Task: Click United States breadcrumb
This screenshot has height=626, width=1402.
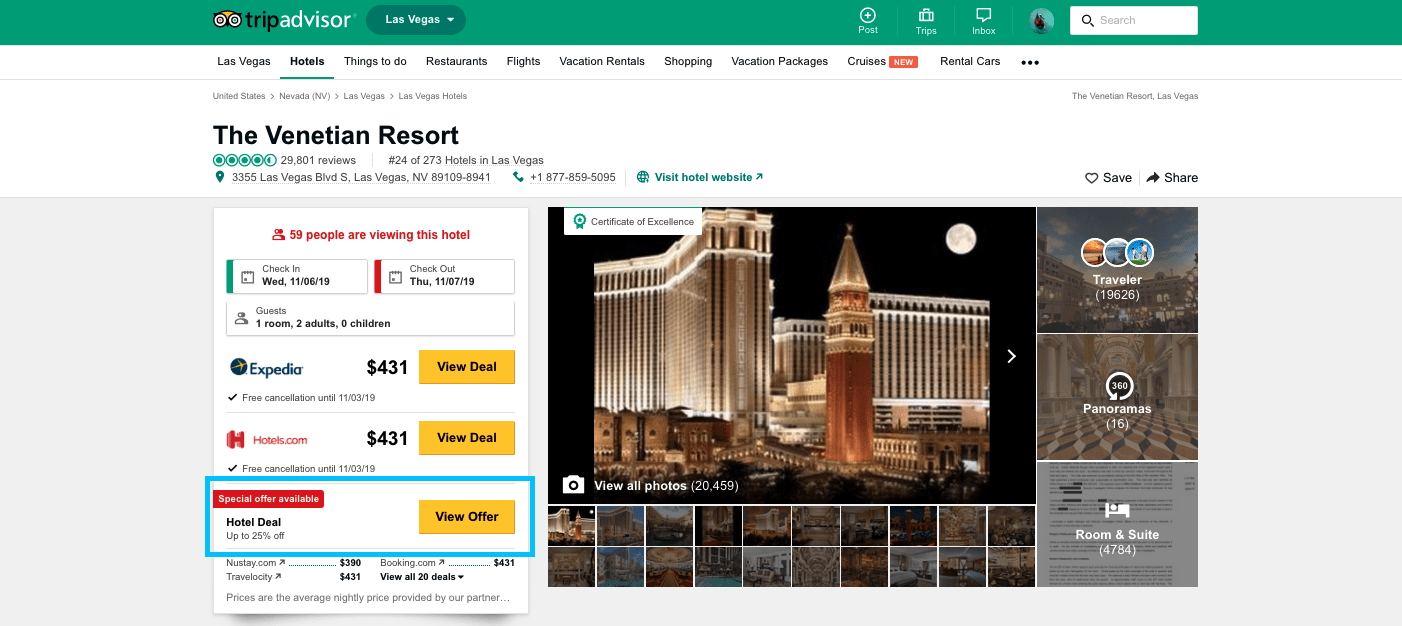Action: [239, 96]
